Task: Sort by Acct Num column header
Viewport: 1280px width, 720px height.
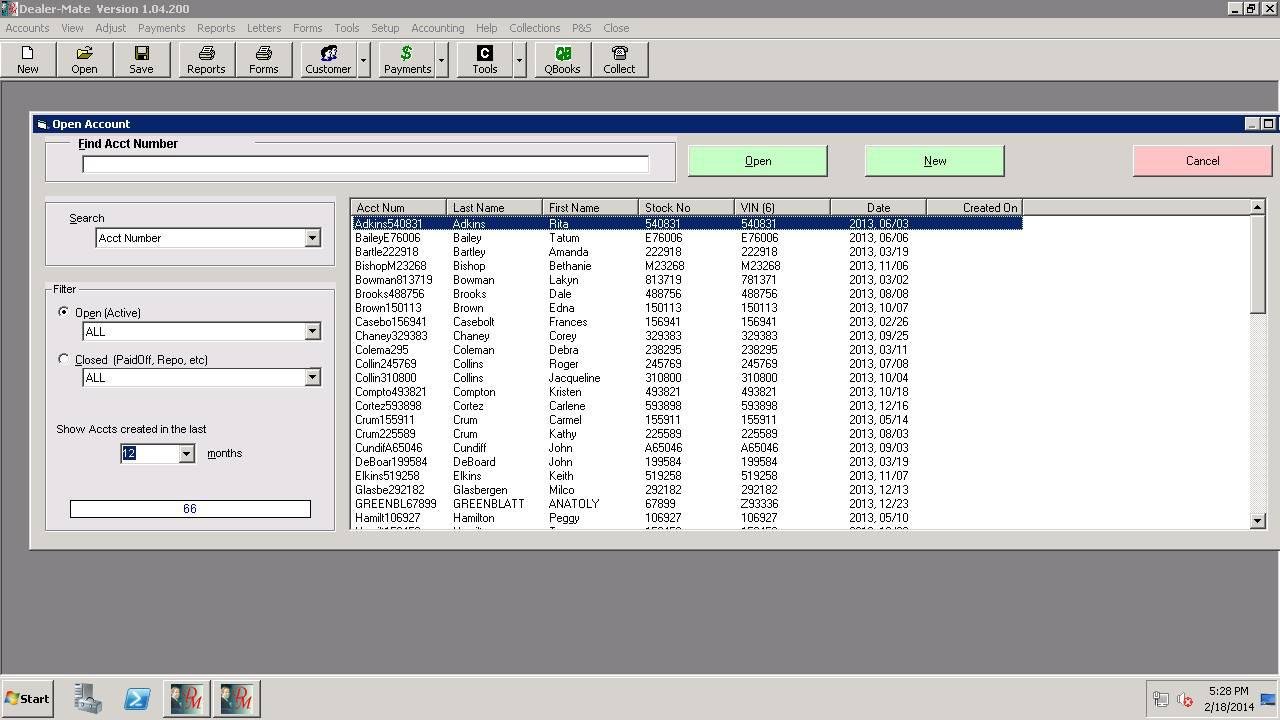Action: click(x=398, y=208)
